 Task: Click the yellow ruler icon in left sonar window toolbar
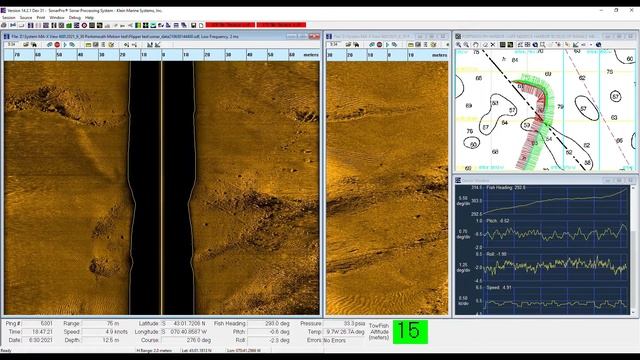click(88, 44)
